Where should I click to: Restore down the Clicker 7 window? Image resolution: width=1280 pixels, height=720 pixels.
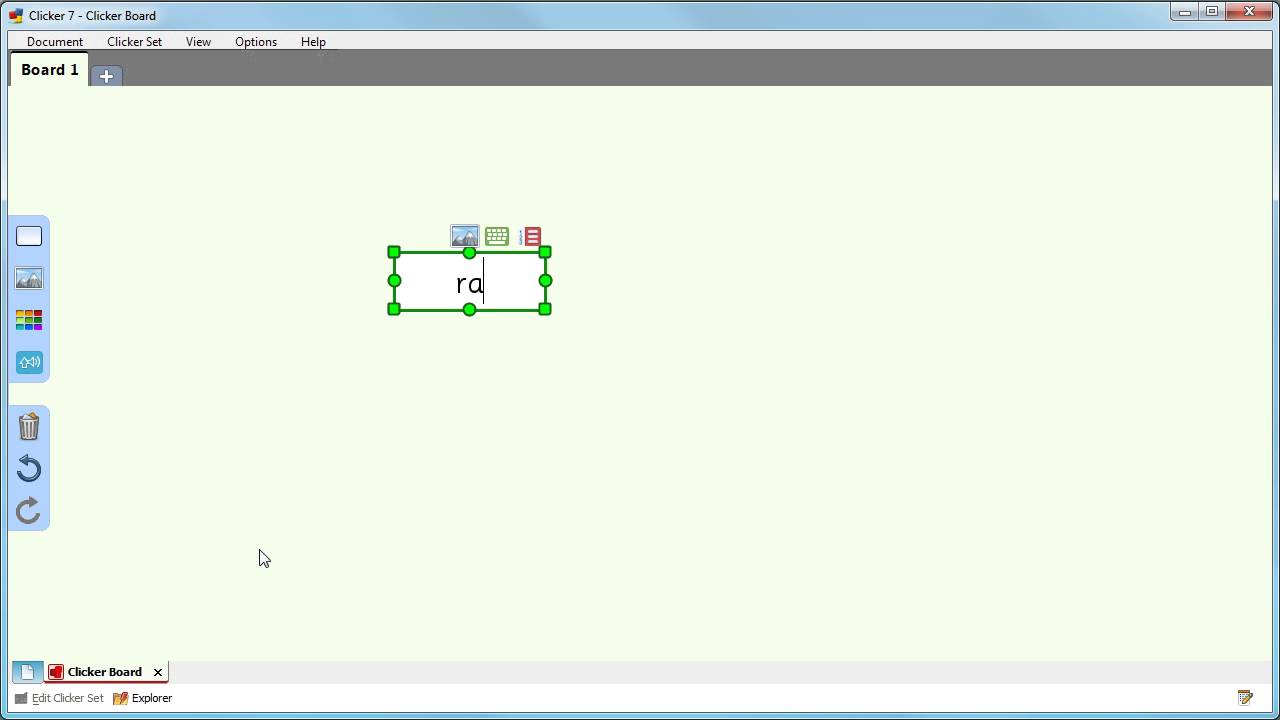(1212, 12)
